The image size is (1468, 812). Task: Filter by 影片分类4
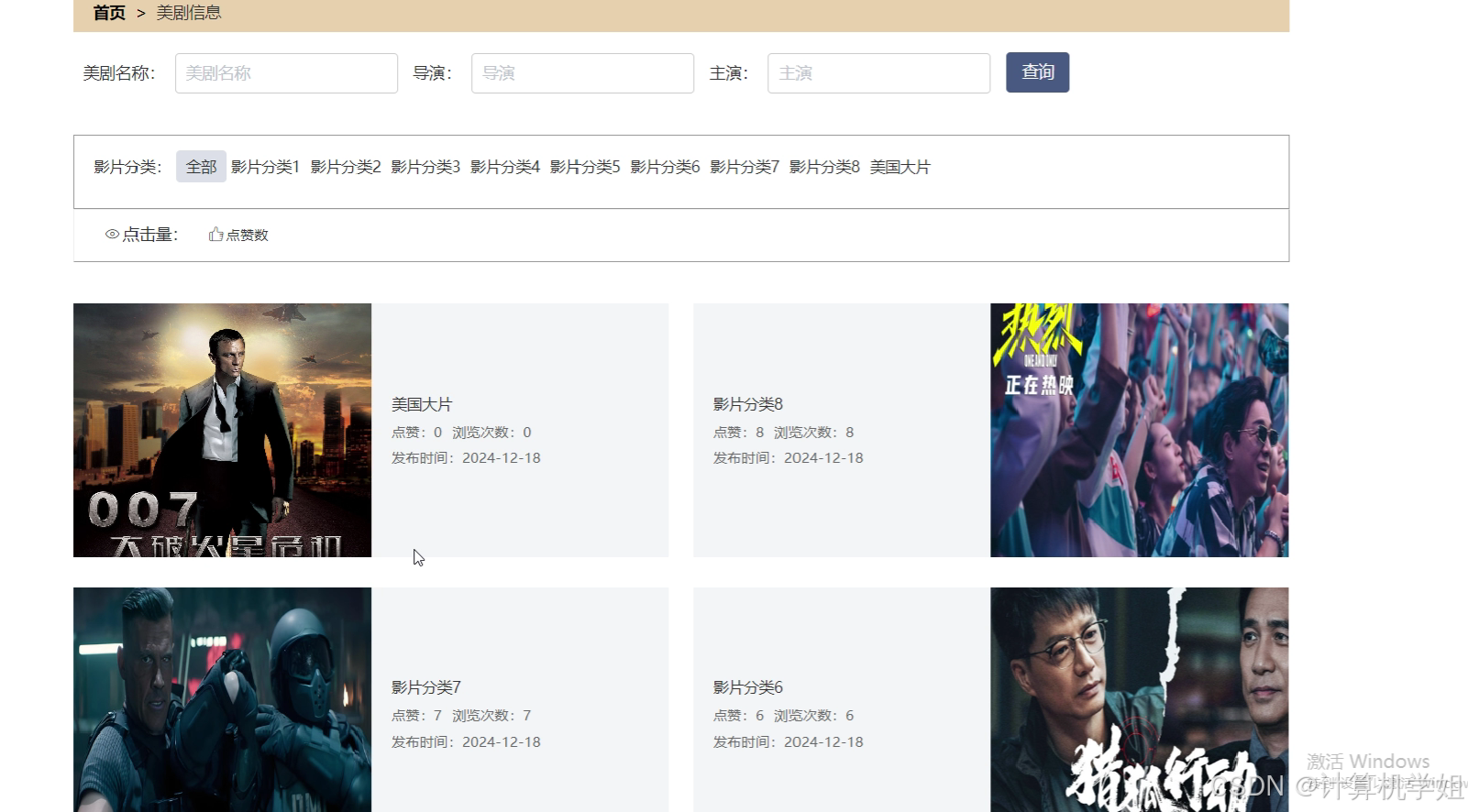[x=505, y=167]
